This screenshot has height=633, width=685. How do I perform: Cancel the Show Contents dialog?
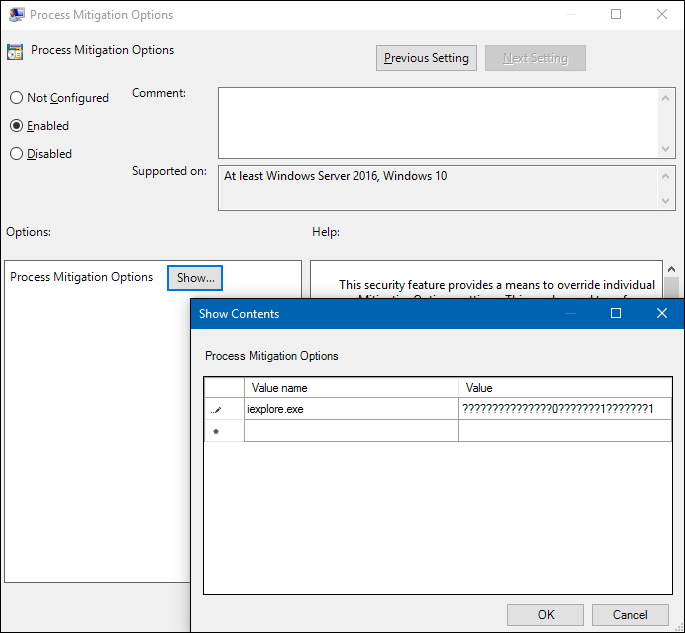click(x=630, y=615)
